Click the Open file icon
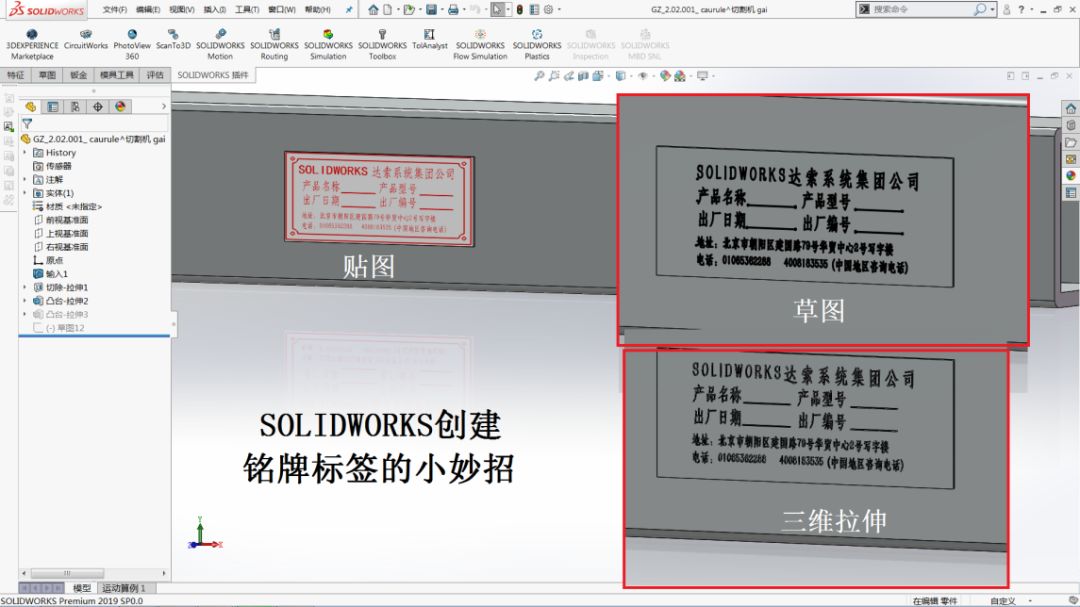 408,10
